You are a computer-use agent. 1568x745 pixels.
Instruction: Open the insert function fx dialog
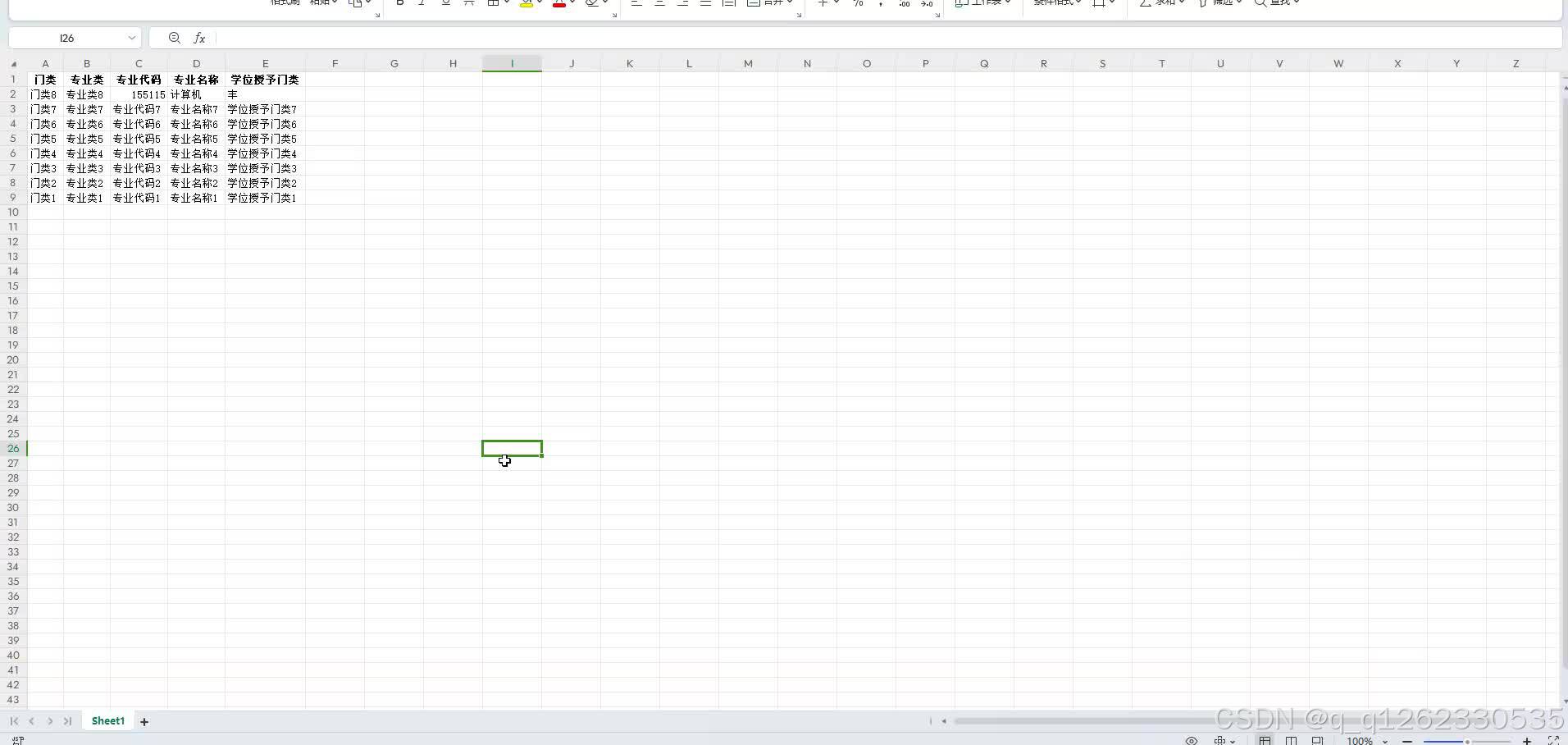(199, 38)
